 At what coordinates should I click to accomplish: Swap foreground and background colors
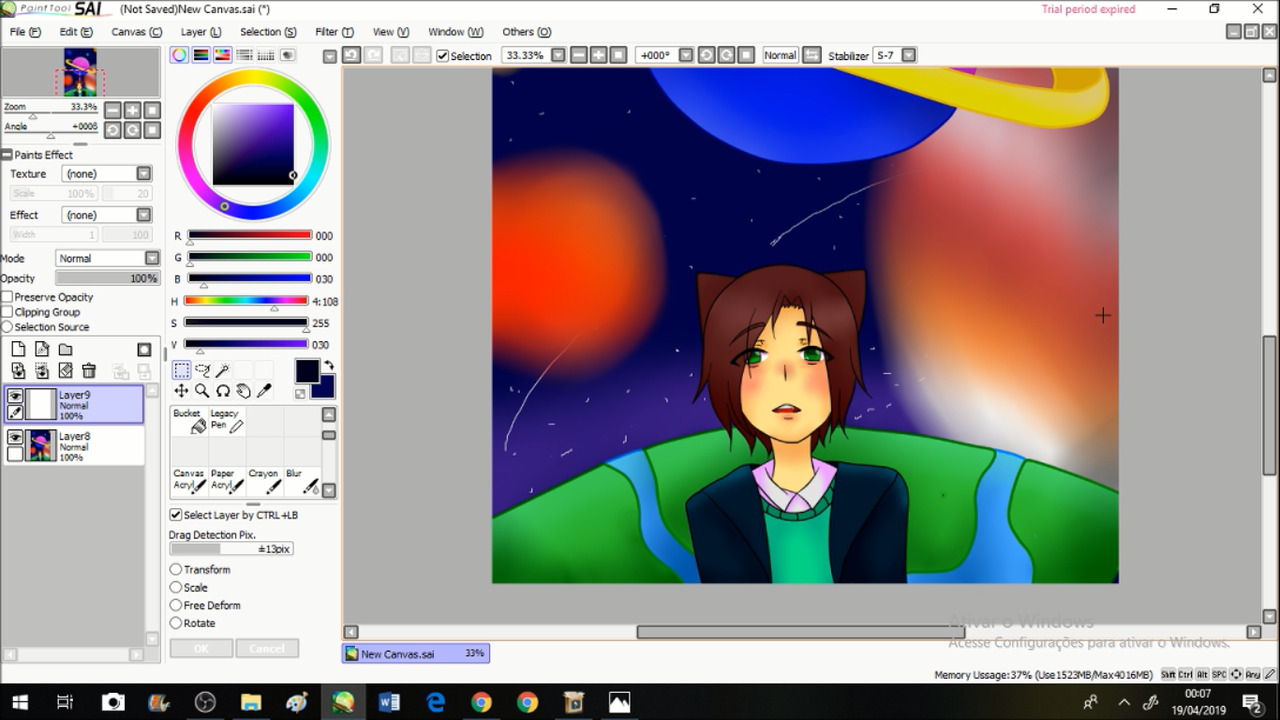(x=328, y=366)
